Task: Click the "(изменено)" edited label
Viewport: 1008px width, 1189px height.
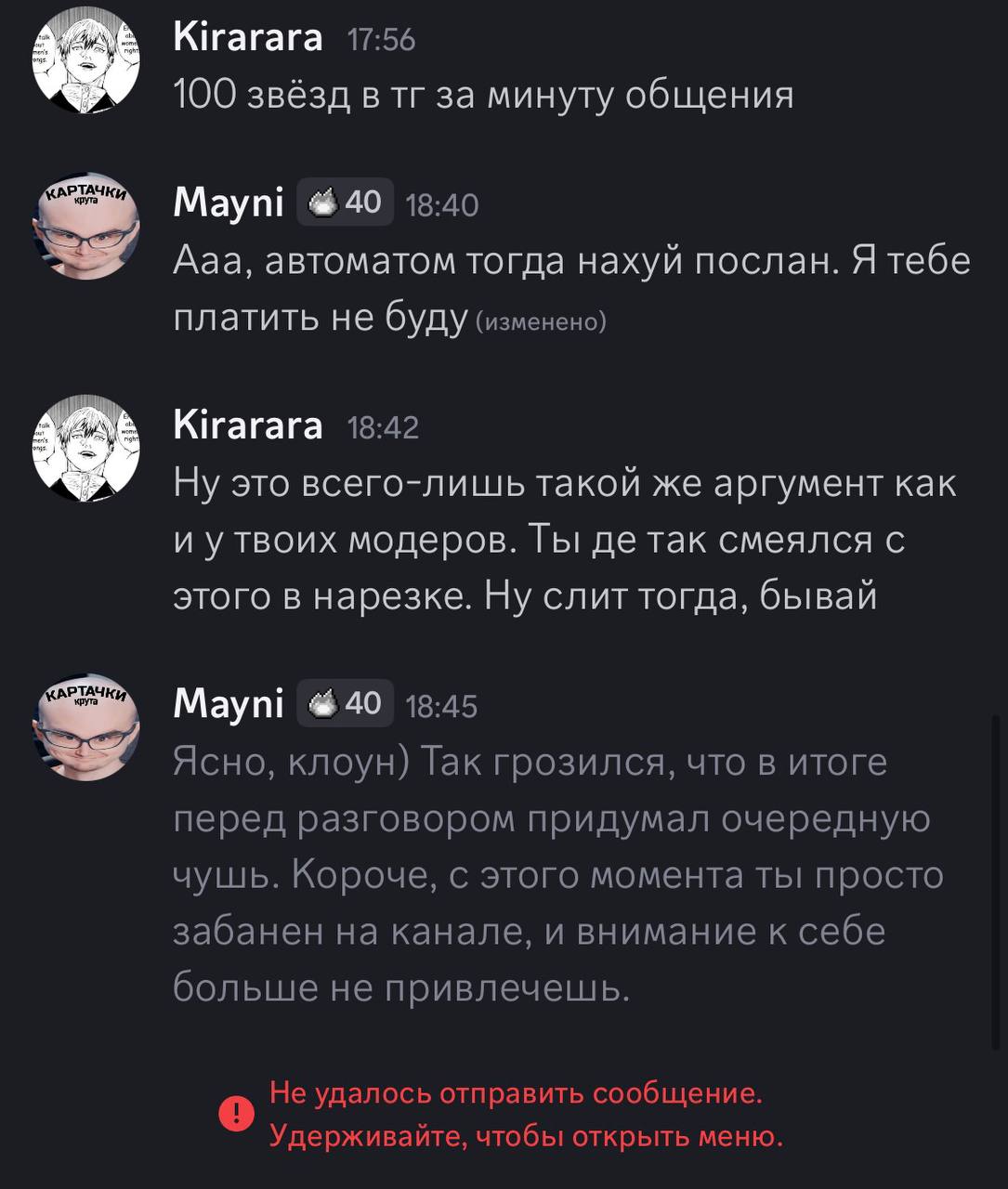Action: (541, 321)
